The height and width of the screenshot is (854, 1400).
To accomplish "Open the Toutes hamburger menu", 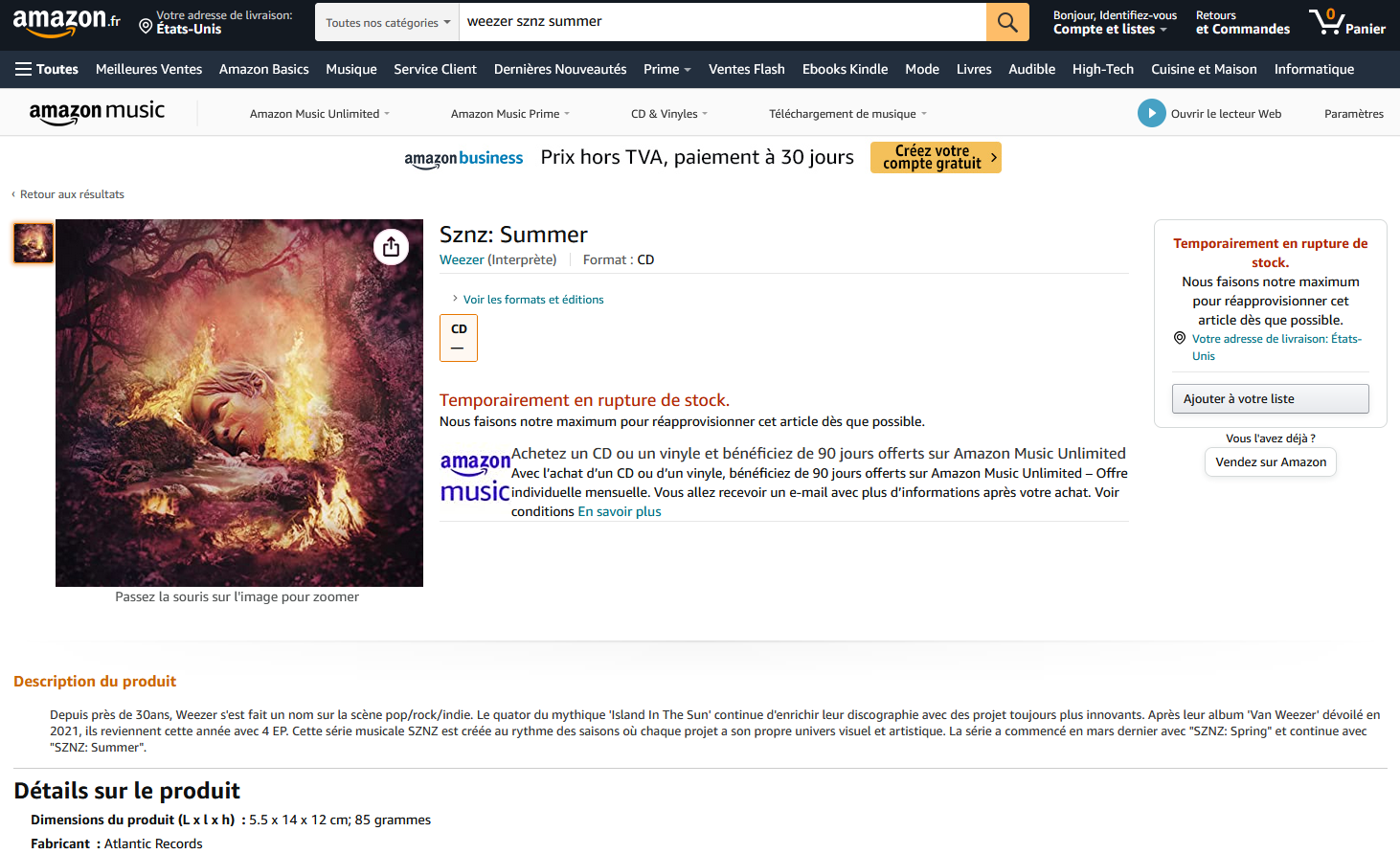I will (x=47, y=69).
